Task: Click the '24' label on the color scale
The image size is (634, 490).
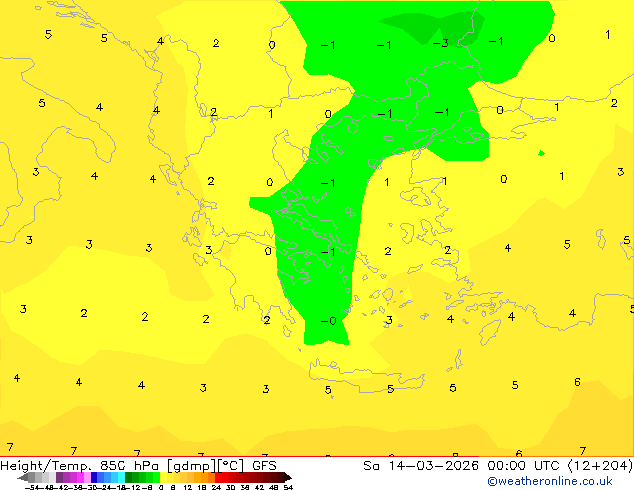Action: 216,487
